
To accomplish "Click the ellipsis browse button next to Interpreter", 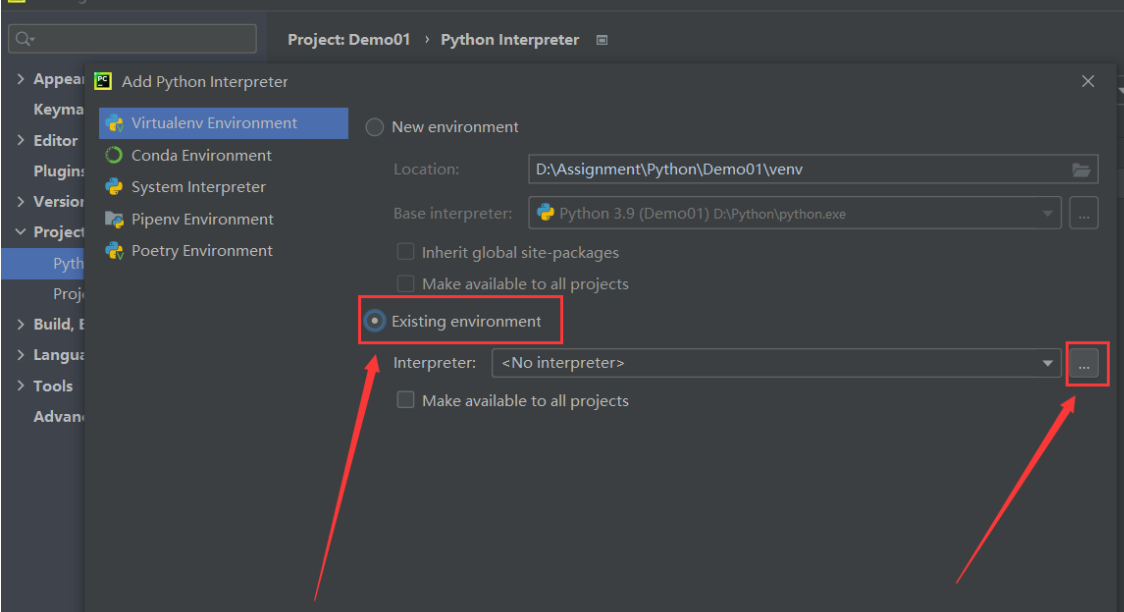I will click(1084, 363).
